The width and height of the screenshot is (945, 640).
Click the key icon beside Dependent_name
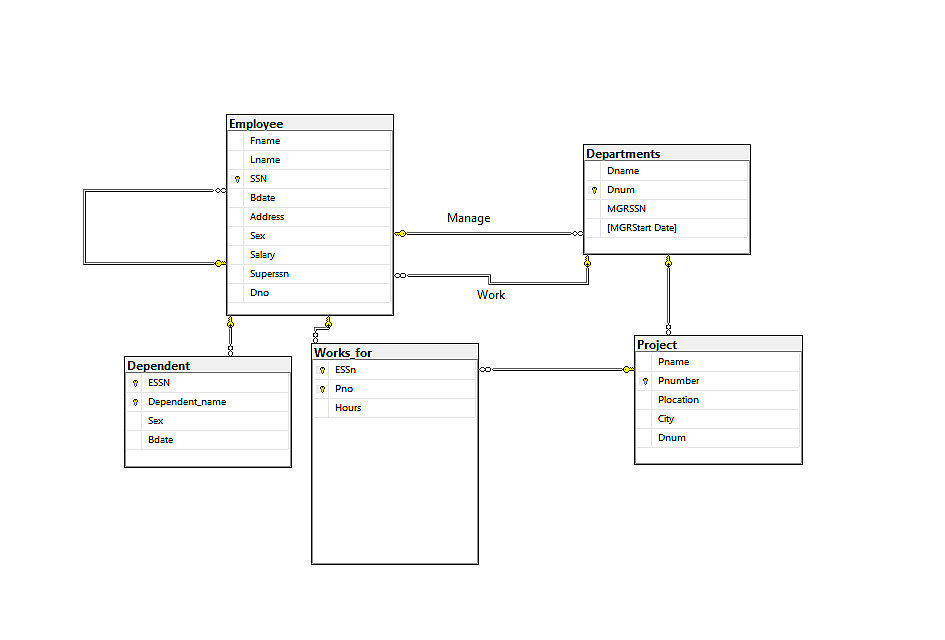coord(136,402)
